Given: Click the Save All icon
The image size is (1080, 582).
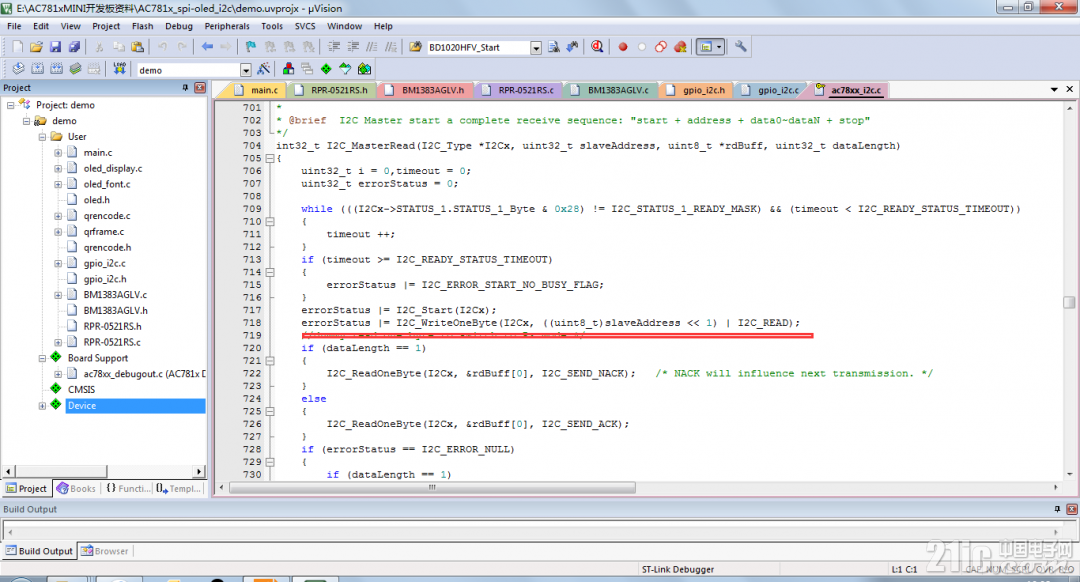Looking at the screenshot, I should [74, 47].
